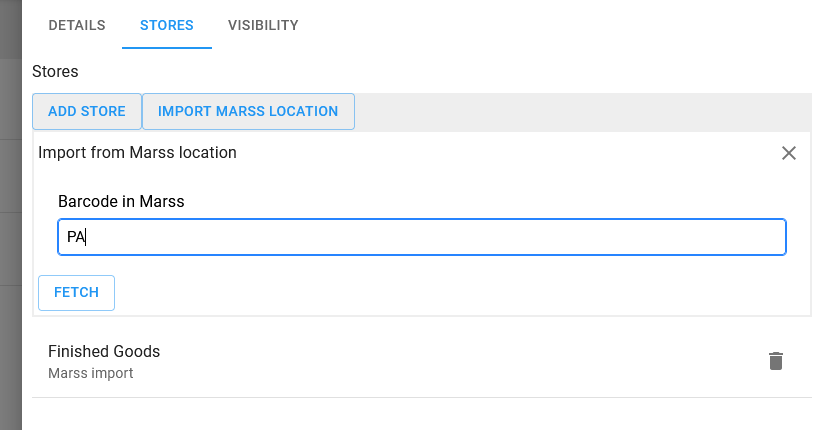This screenshot has height=430, width=816.
Task: Click the divider line under Finished Goods
Action: click(422, 398)
